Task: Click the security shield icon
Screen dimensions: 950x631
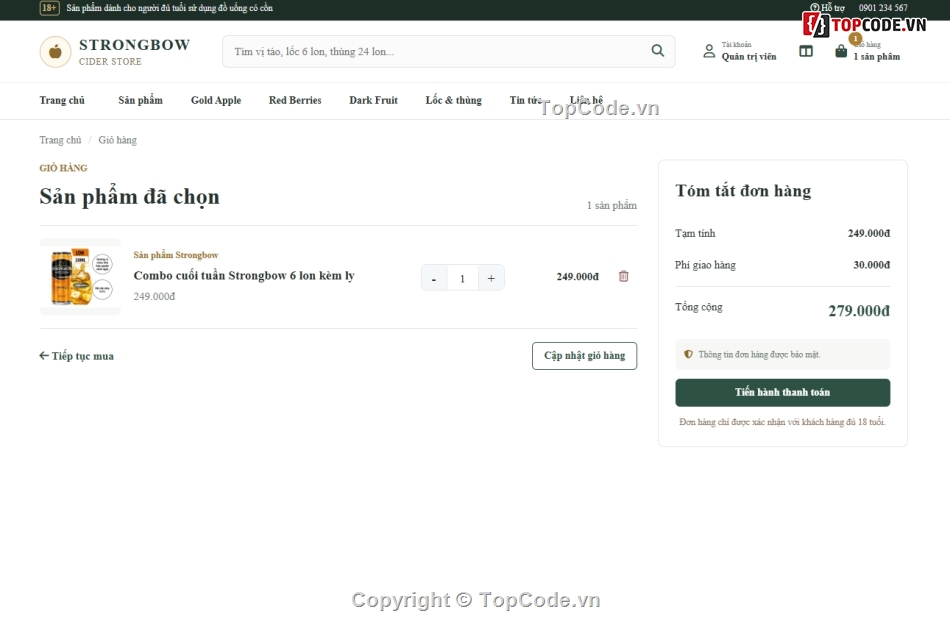Action: click(x=688, y=355)
